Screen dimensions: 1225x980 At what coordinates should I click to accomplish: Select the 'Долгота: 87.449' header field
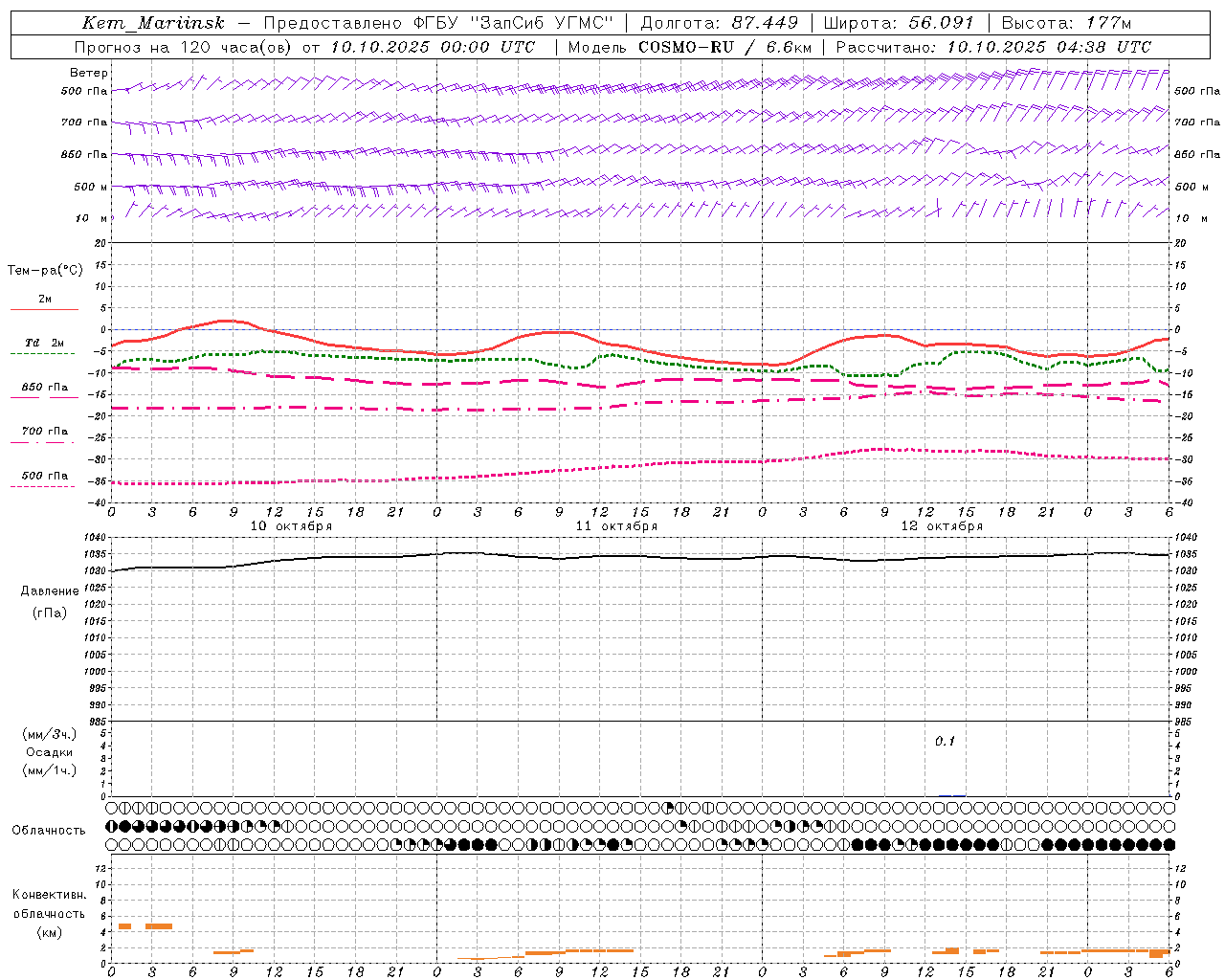pos(719,23)
